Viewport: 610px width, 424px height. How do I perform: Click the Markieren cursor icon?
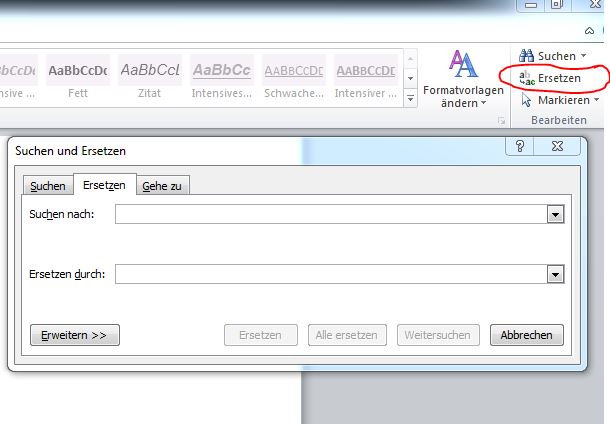pos(526,100)
